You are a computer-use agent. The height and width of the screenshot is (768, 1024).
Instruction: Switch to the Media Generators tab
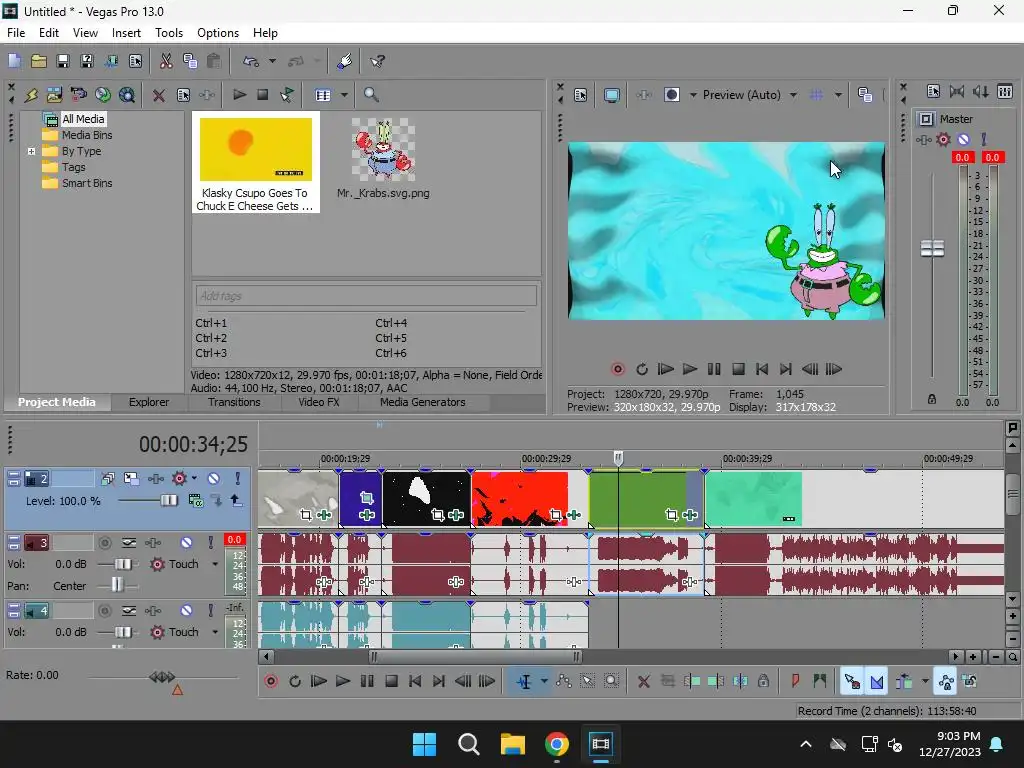coord(423,402)
